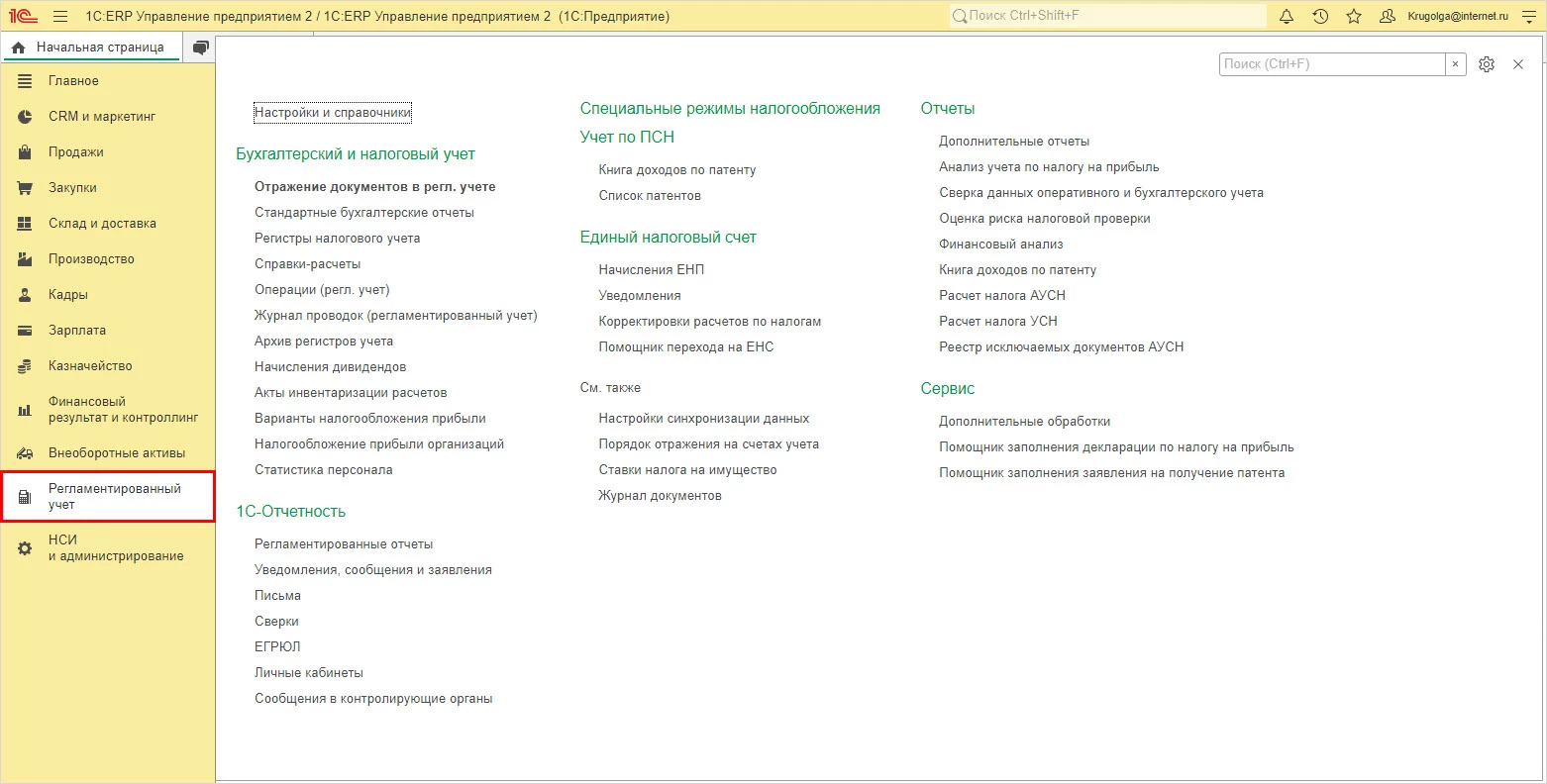Open Расчет налога УСН
1547x784 pixels.
pos(998,322)
